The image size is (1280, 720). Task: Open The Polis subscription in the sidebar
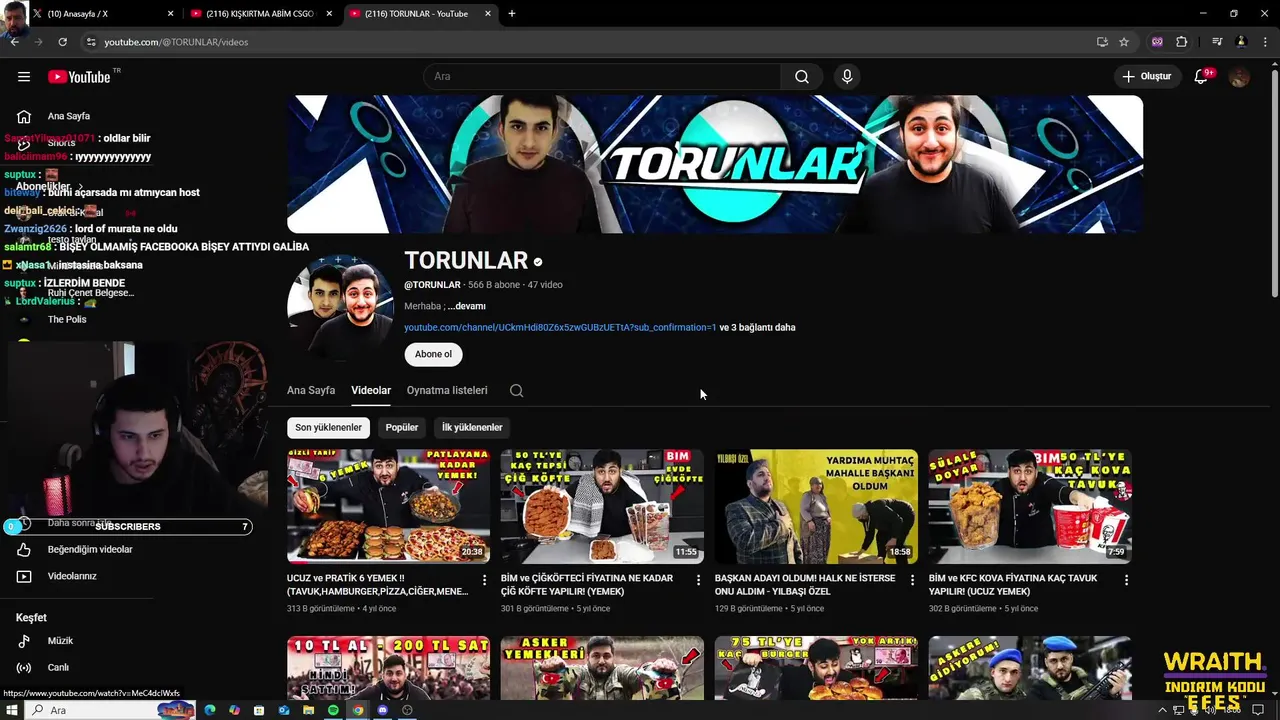[67, 320]
